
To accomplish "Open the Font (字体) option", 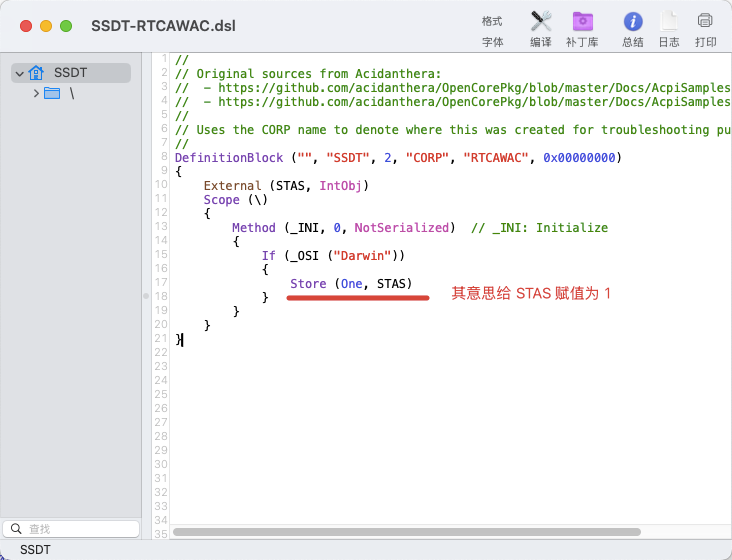I will pyautogui.click(x=493, y=42).
